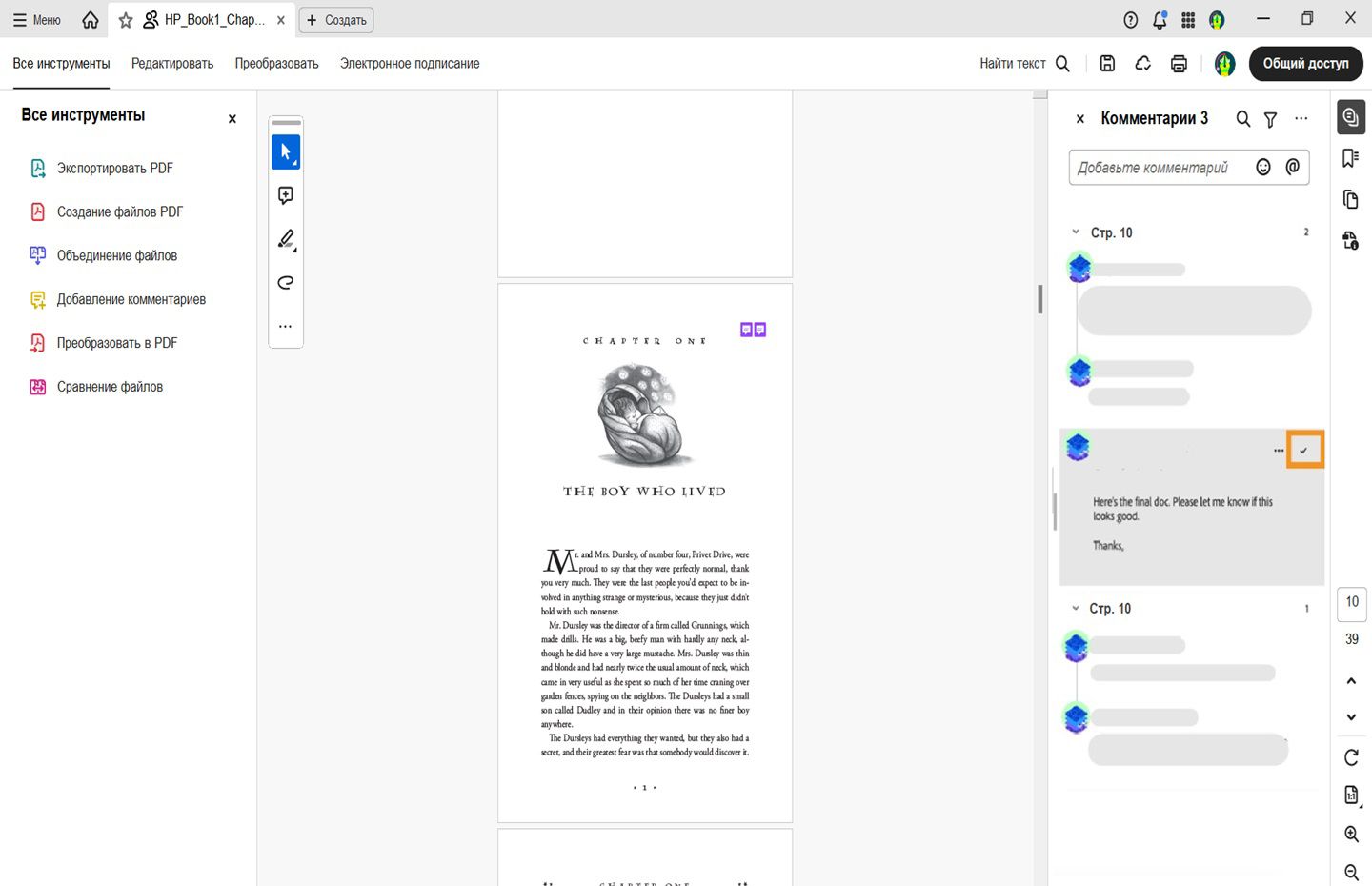The image size is (1372, 886).
Task: Open the Комментарии panel options menu
Action: (x=1301, y=119)
